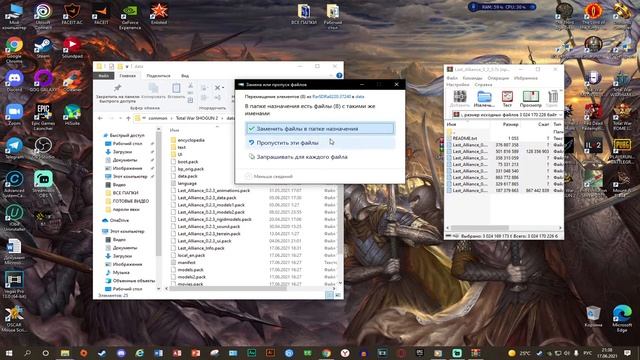Open the data destination link in dialog
The image size is (640, 360).
pos(360,97)
